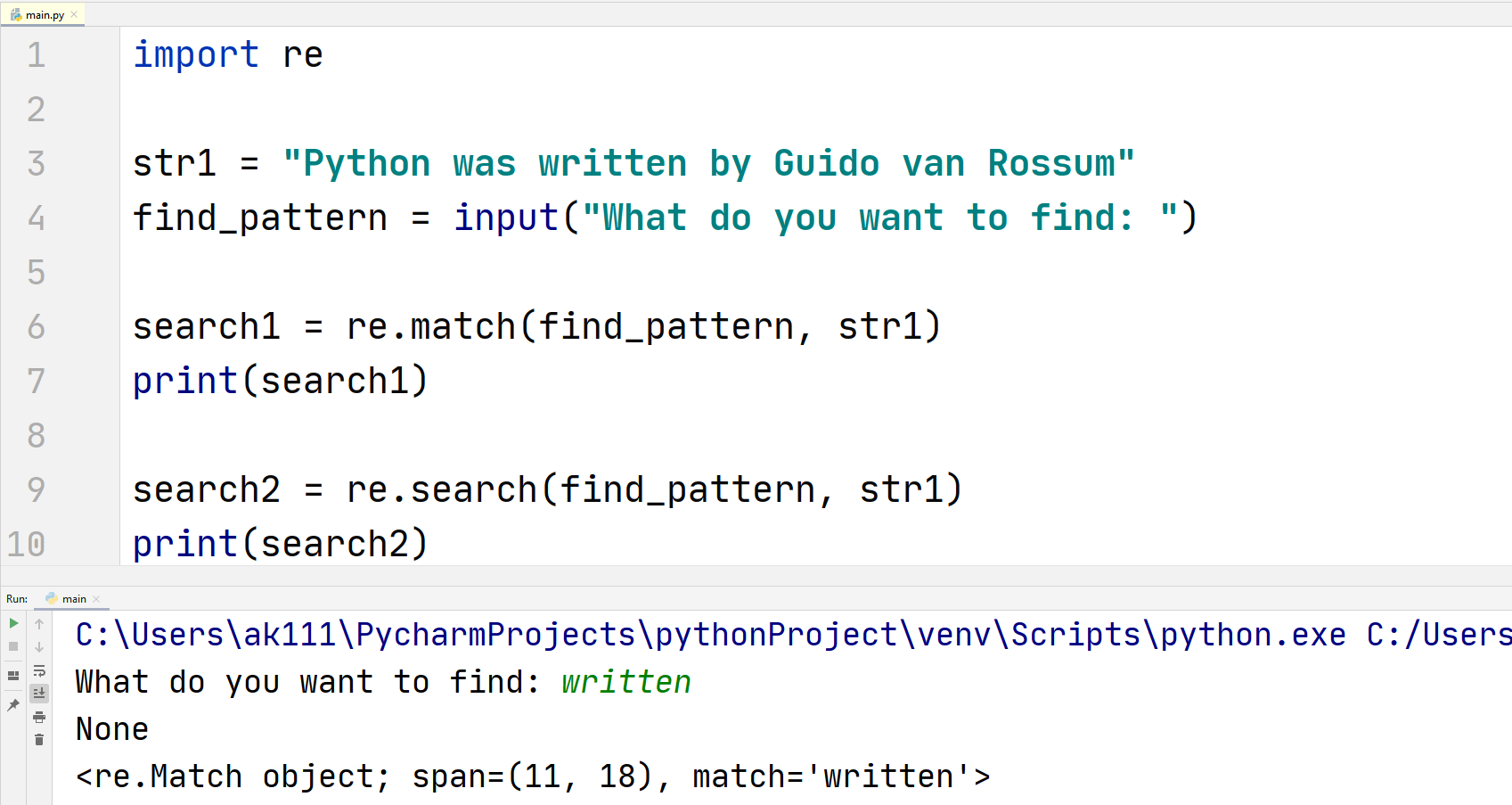Close the main.py editor tab

click(x=74, y=13)
